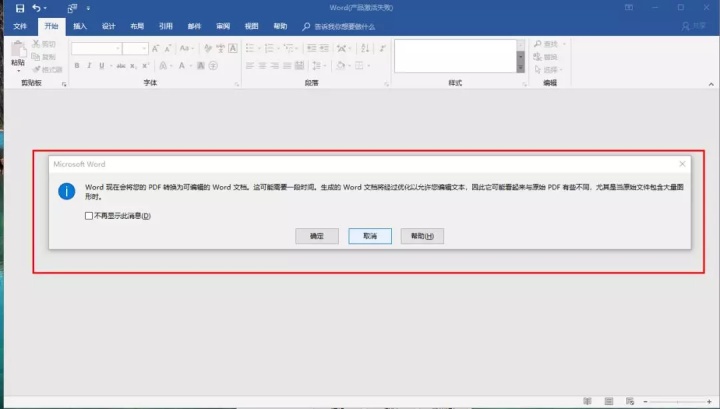
Task: Close the Microsoft Word dialog with X
Action: pyautogui.click(x=682, y=164)
